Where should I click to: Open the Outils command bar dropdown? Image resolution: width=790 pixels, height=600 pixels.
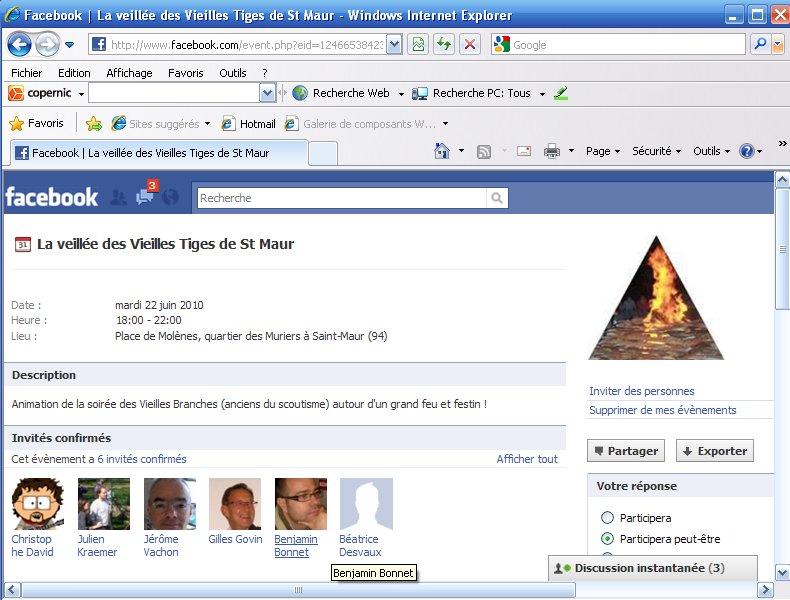[x=711, y=151]
